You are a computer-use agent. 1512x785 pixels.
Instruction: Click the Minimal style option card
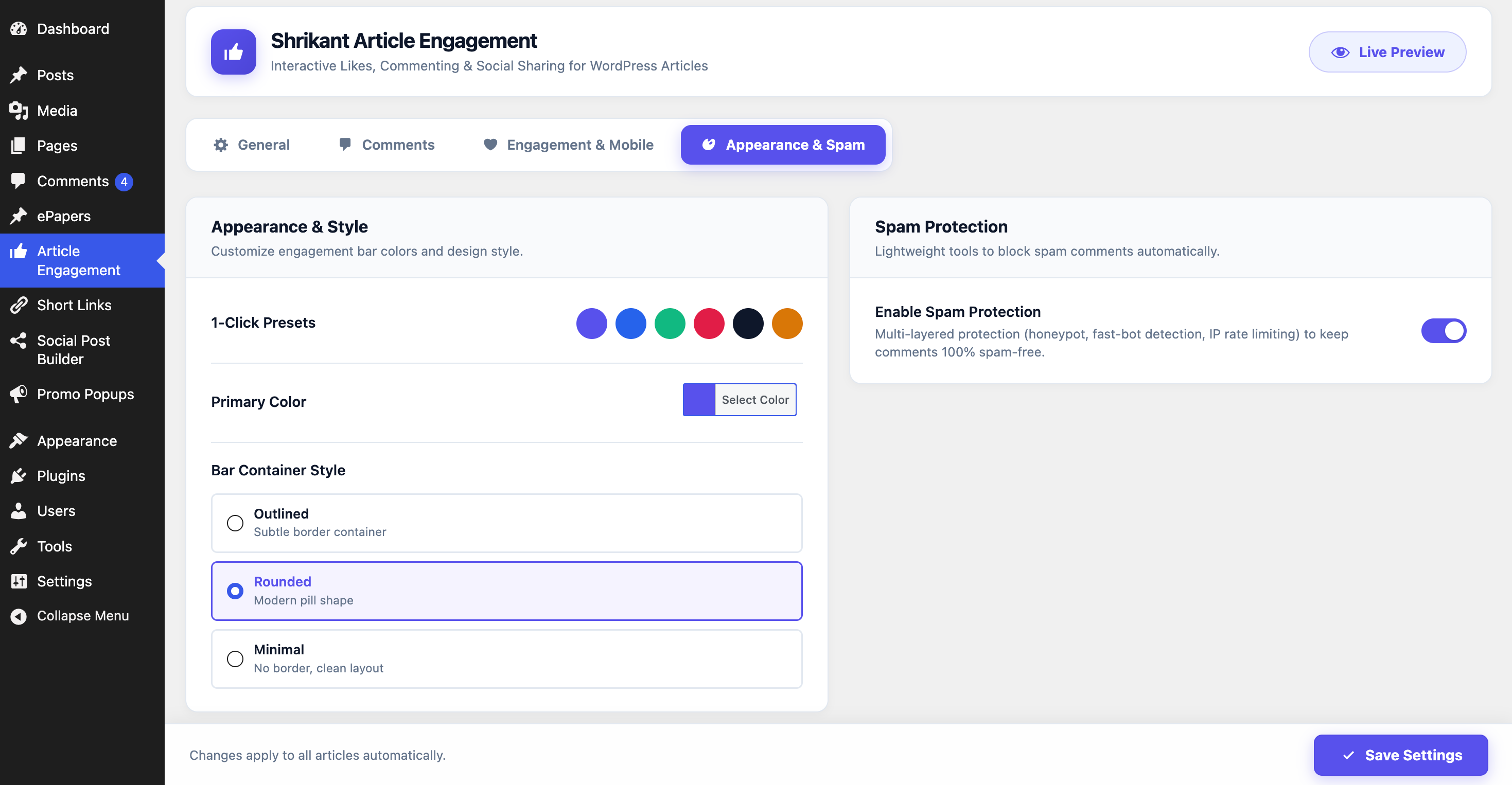pyautogui.click(x=506, y=659)
